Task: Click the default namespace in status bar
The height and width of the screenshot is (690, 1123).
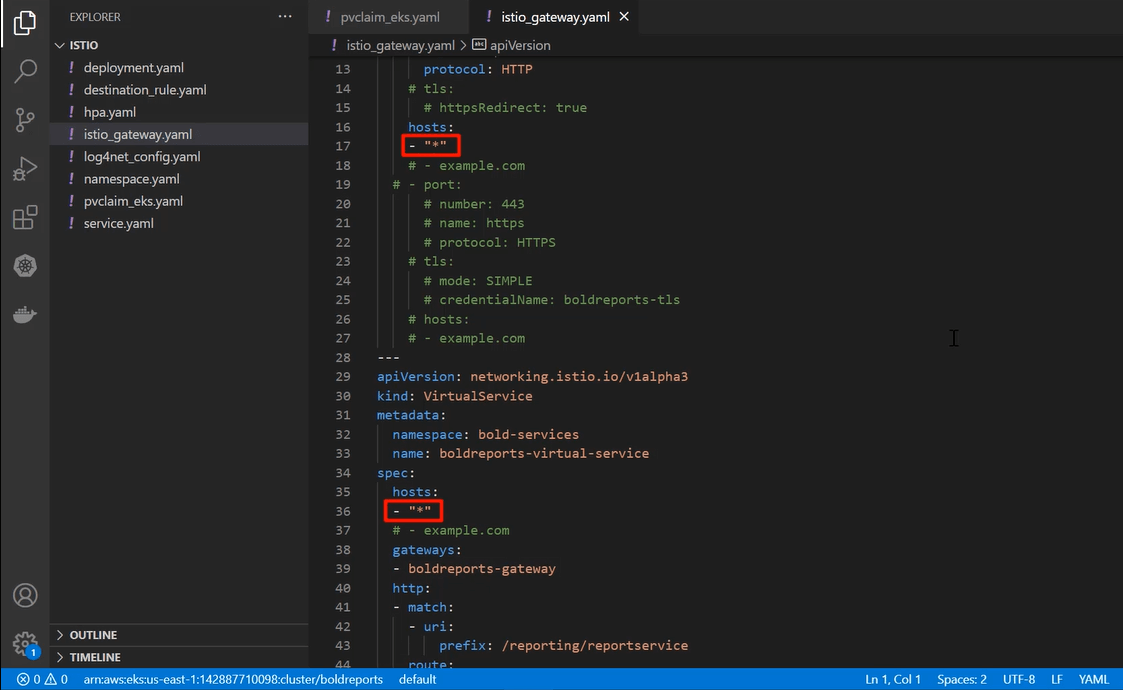Action: tap(418, 679)
